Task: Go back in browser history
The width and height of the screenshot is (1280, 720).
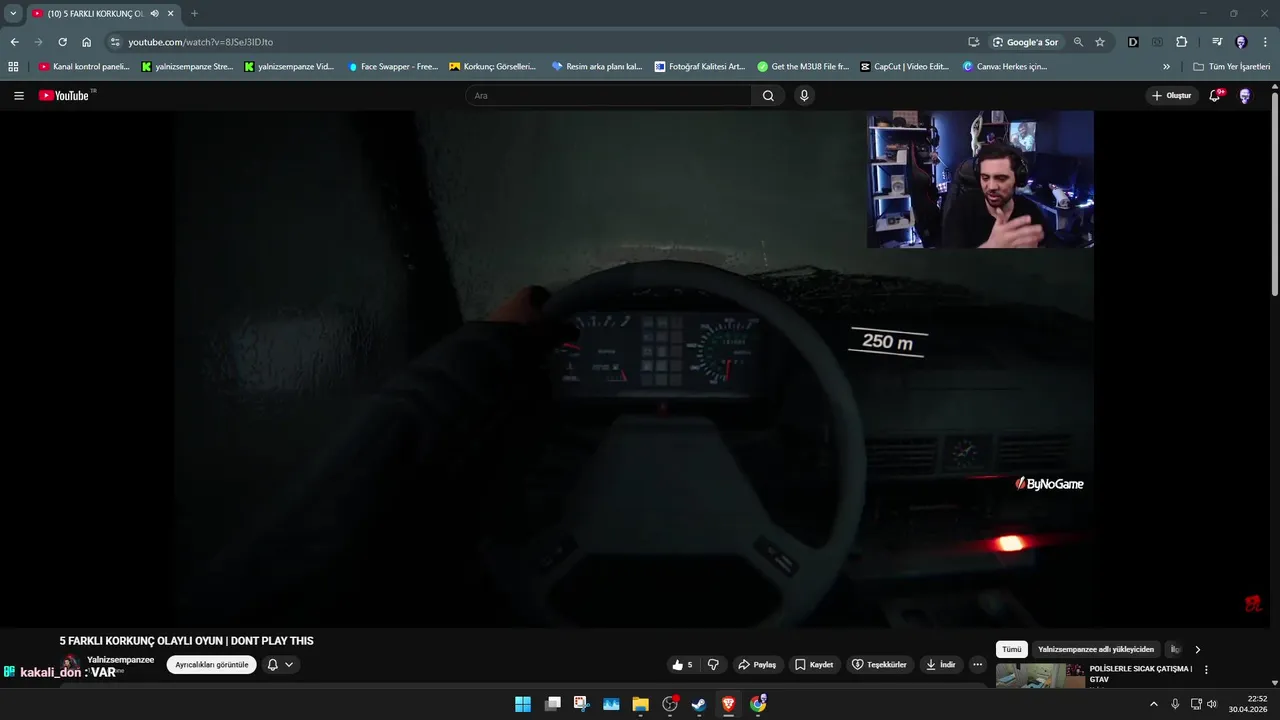Action: pos(14,42)
